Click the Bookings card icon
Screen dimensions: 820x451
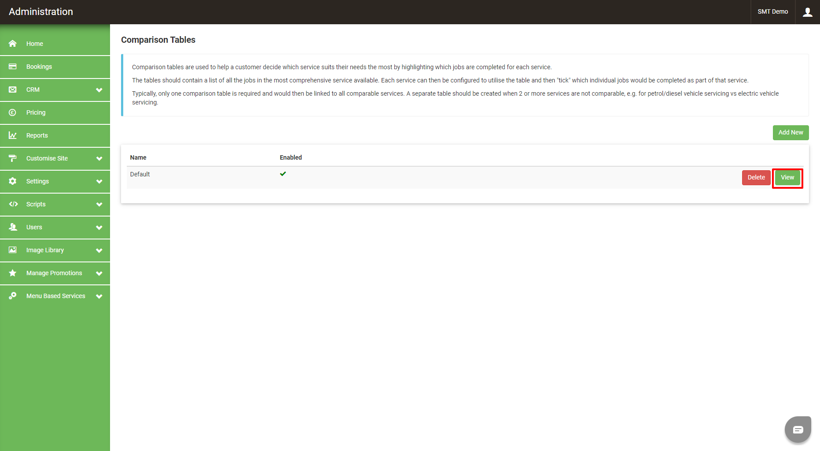pyautogui.click(x=13, y=66)
